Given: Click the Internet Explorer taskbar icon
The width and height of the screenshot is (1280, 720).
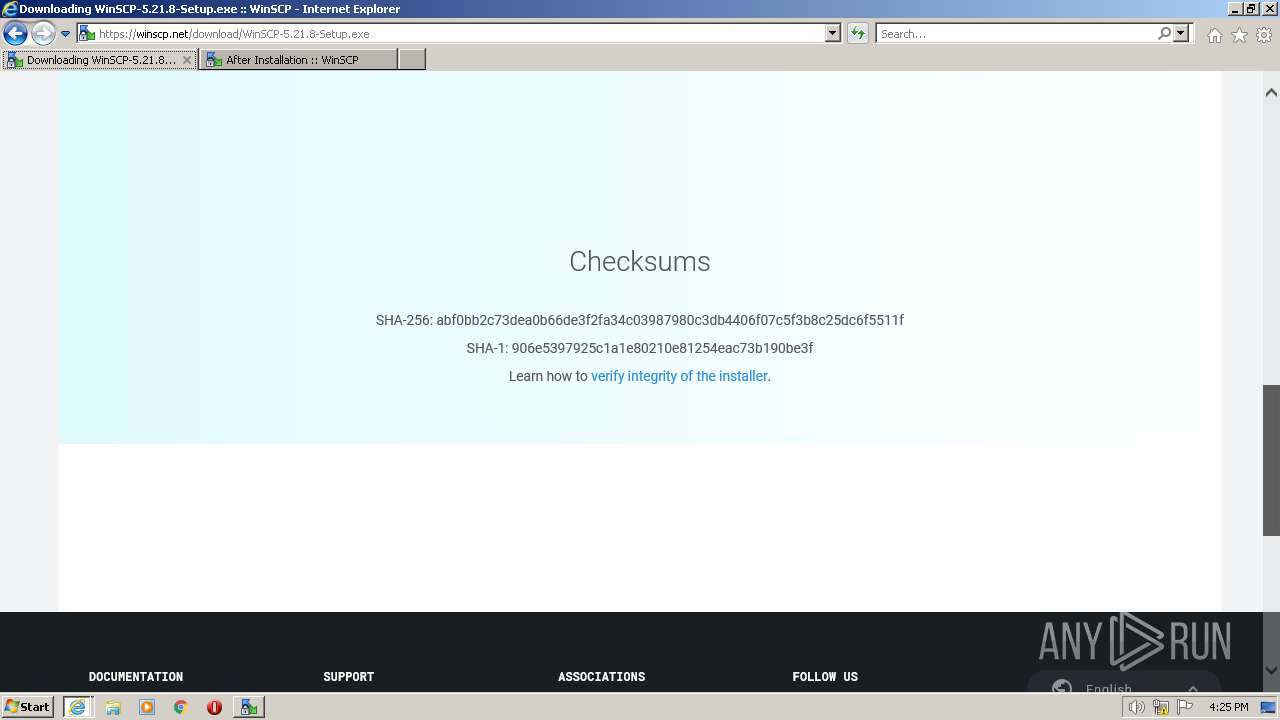Looking at the screenshot, I should pyautogui.click(x=77, y=706).
